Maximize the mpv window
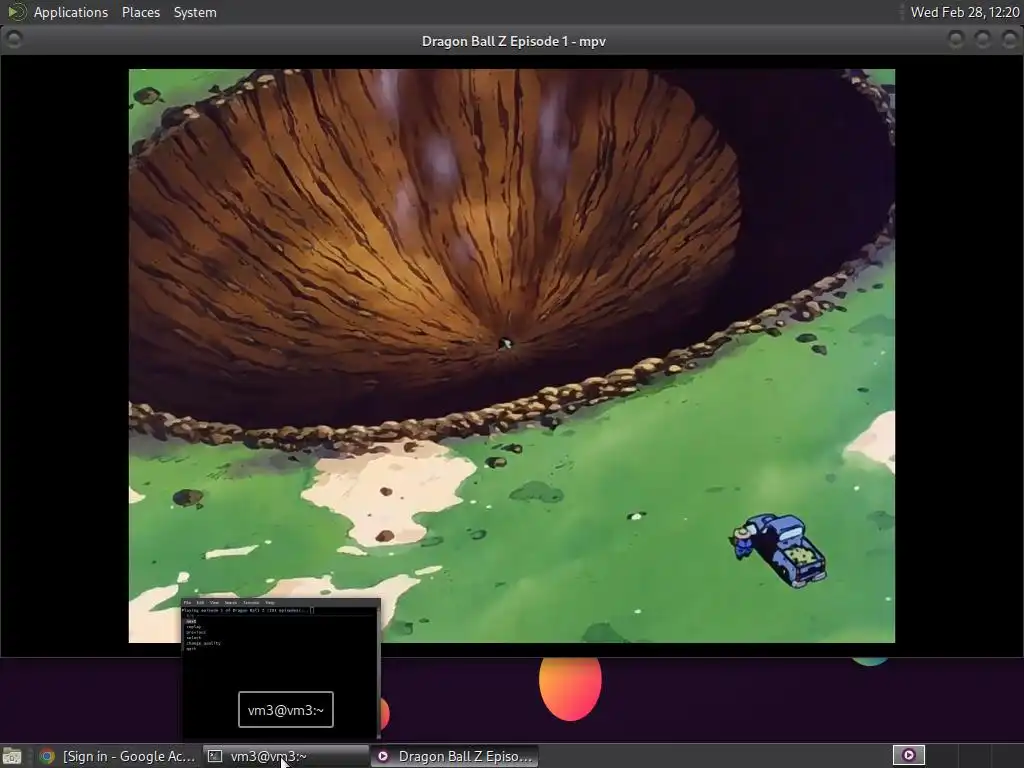This screenshot has width=1024, height=768. coord(982,40)
